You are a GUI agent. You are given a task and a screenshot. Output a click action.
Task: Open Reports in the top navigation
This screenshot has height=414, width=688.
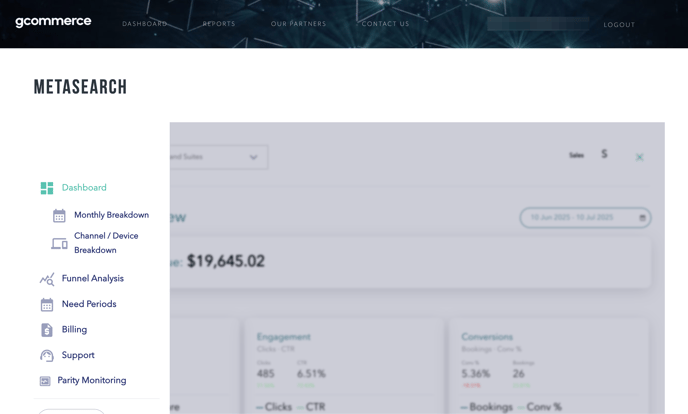pos(219,24)
